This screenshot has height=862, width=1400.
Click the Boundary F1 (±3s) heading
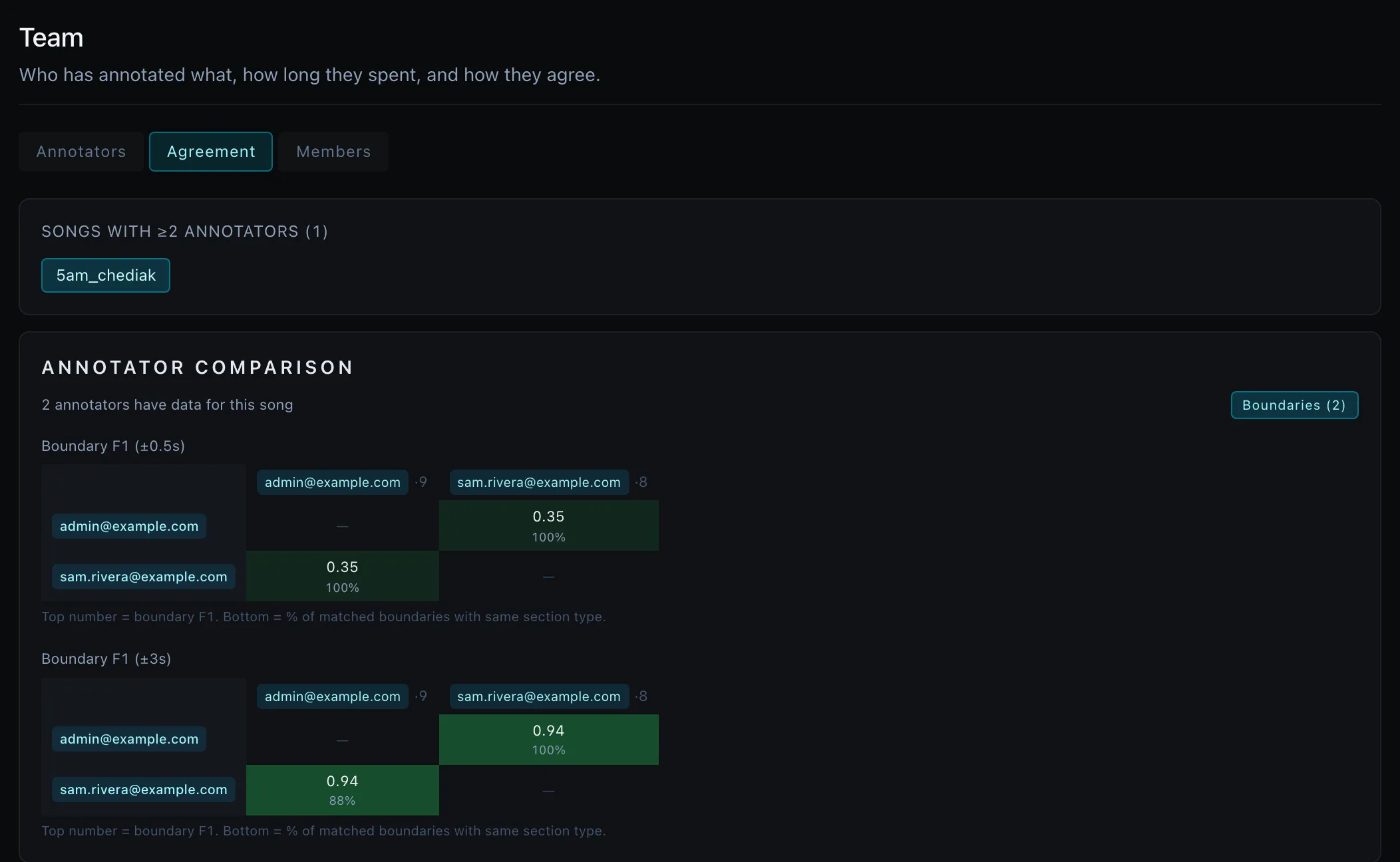point(106,658)
